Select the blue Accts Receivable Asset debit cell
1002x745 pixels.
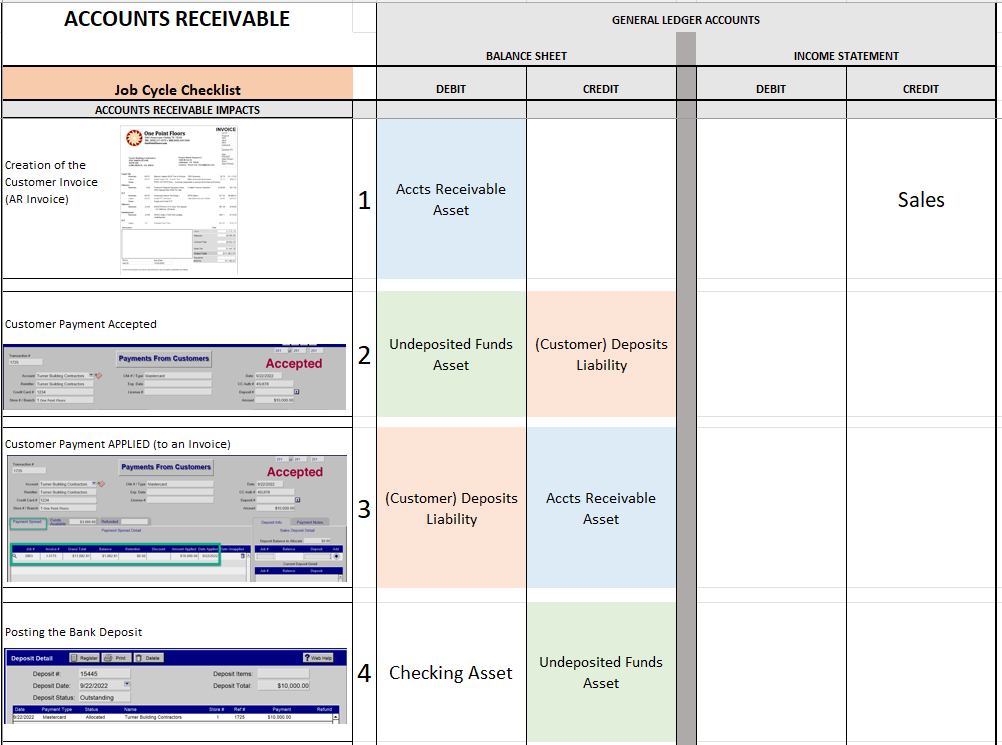(x=451, y=199)
